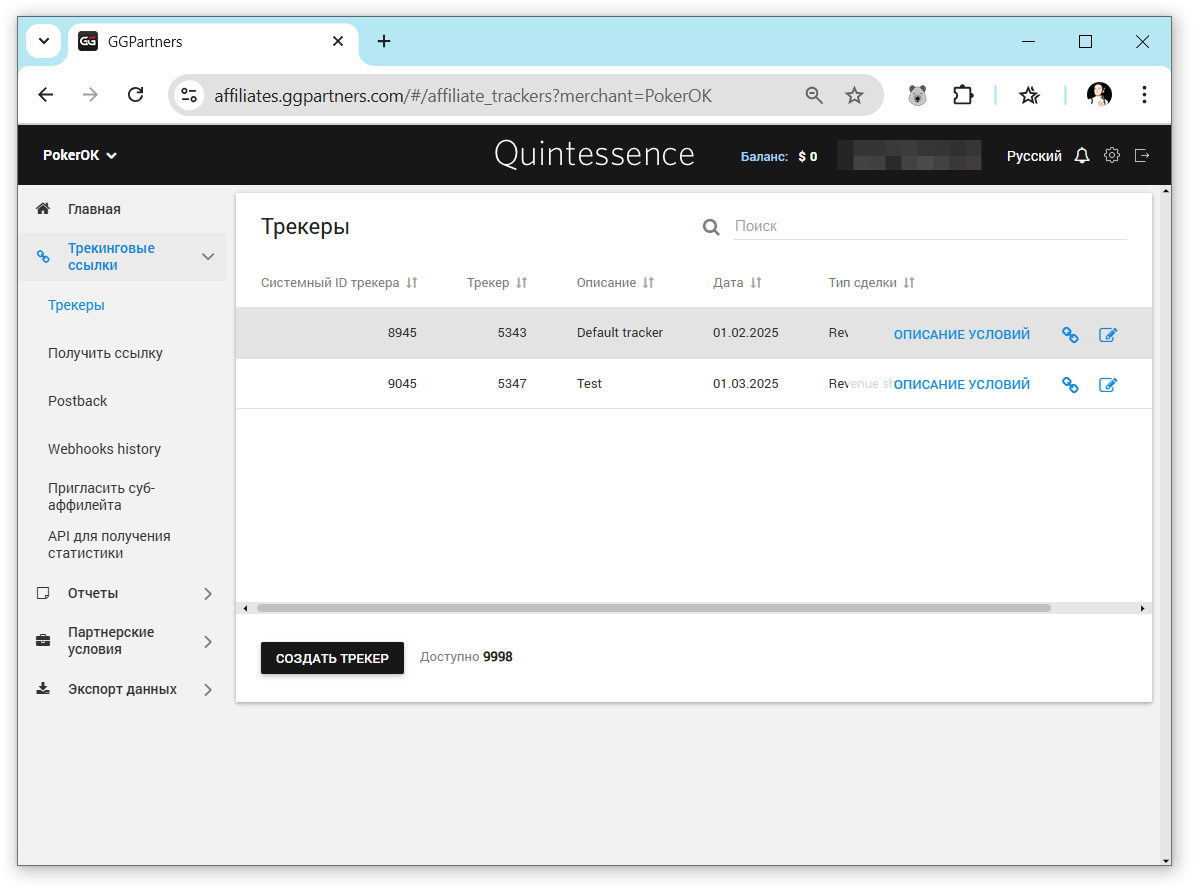Reload the page in Chrome
This screenshot has width=1193, height=888.
click(135, 95)
